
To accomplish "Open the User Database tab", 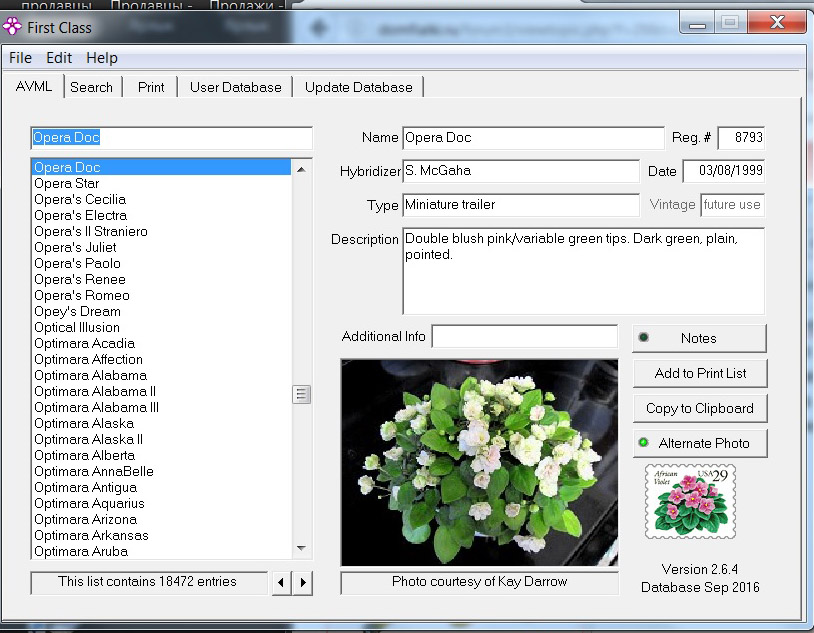I will (236, 87).
